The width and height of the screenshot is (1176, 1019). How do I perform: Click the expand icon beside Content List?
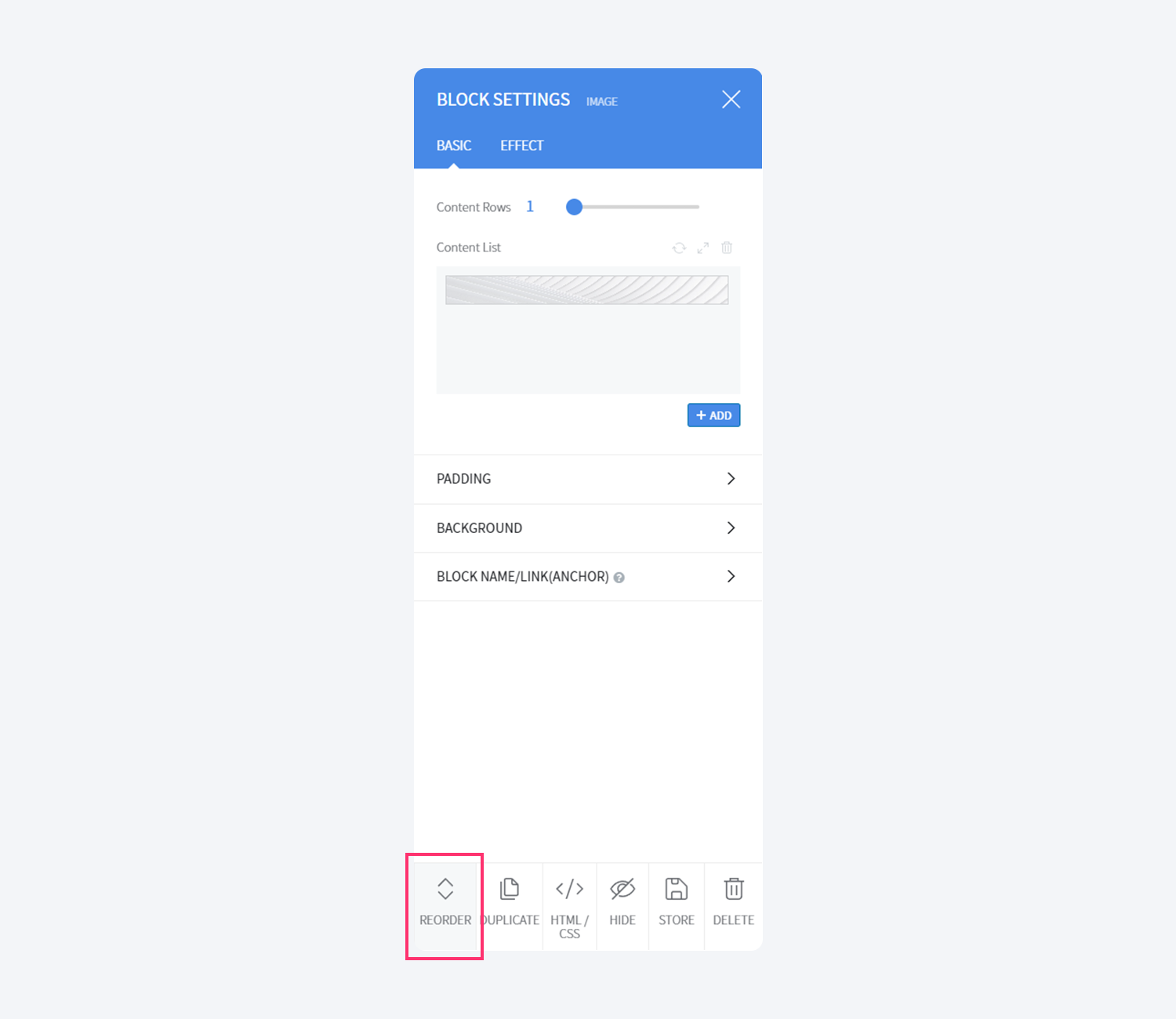703,248
